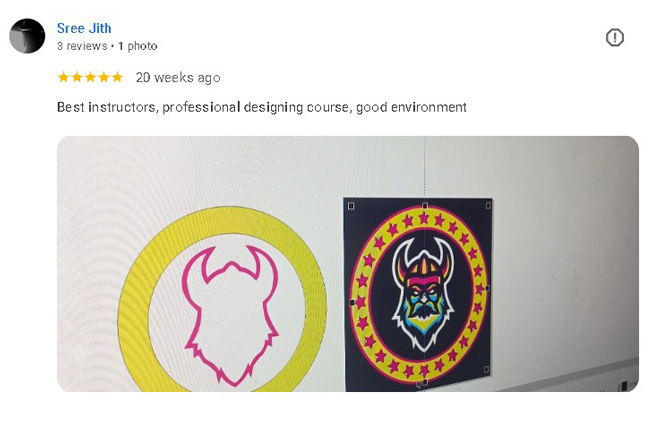Click right-middle selection handle of viking badge

coord(487,288)
